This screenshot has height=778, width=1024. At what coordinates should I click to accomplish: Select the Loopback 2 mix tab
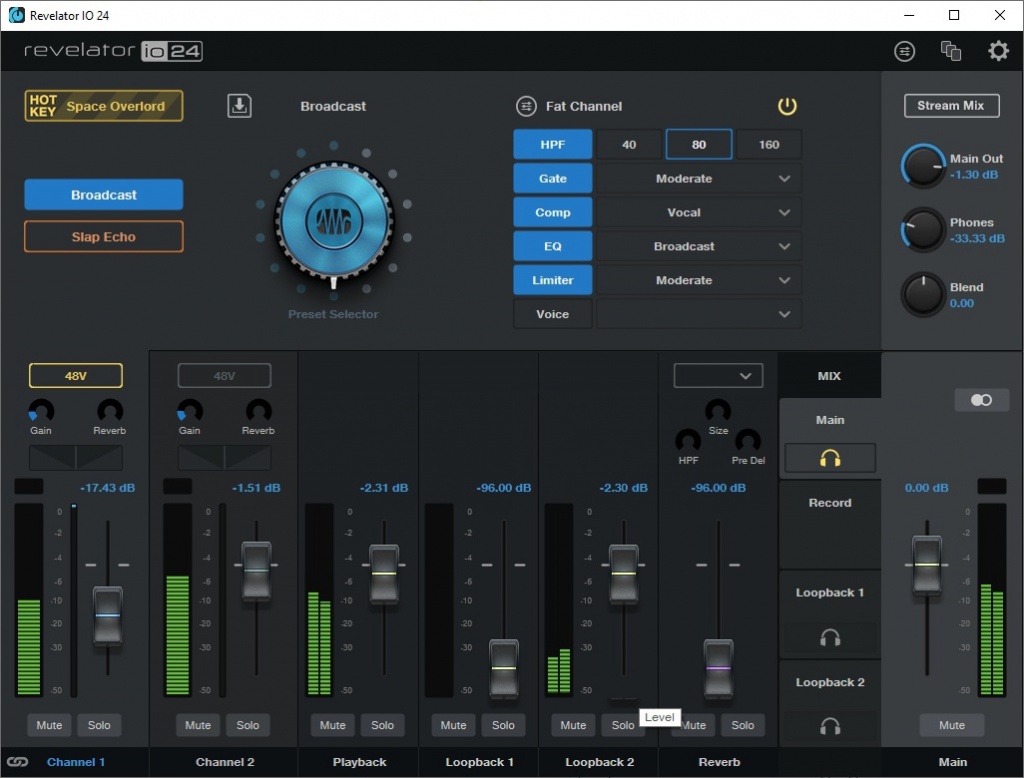pyautogui.click(x=830, y=683)
